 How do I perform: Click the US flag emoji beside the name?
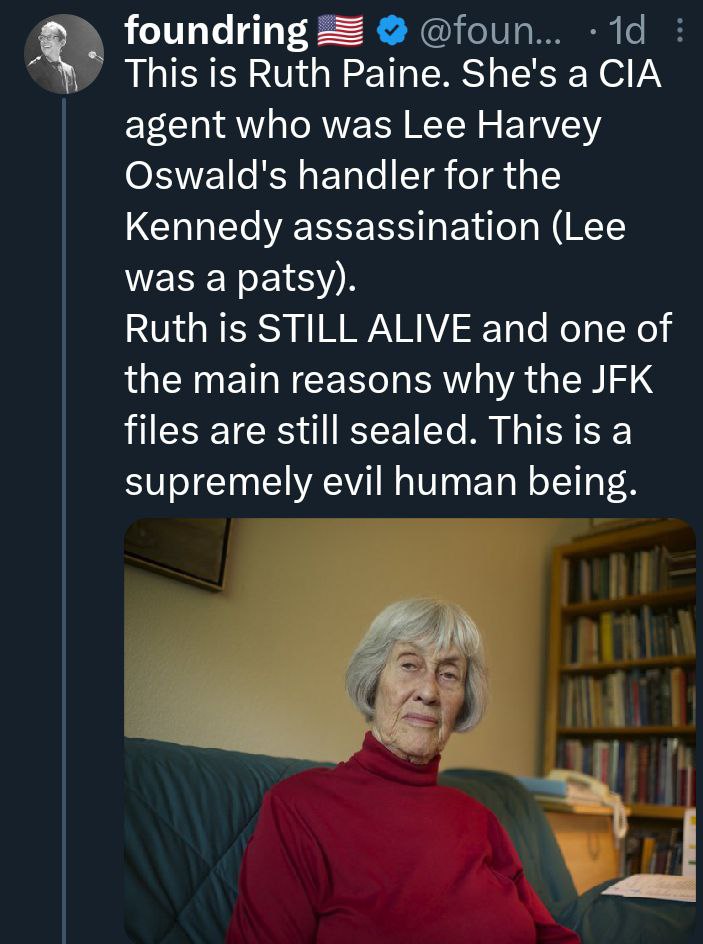[338, 33]
